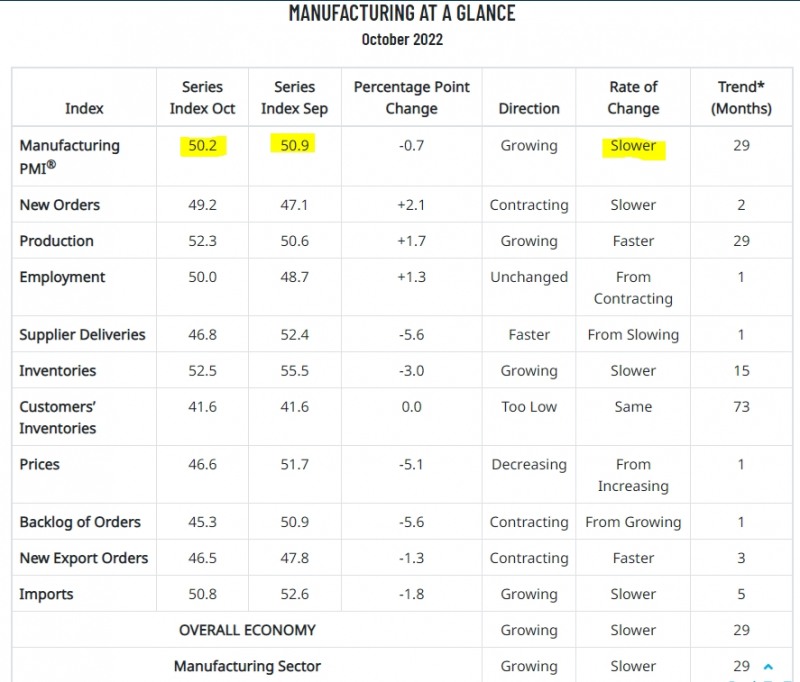Select the trend value 73
The image size is (800, 682).
point(741,407)
